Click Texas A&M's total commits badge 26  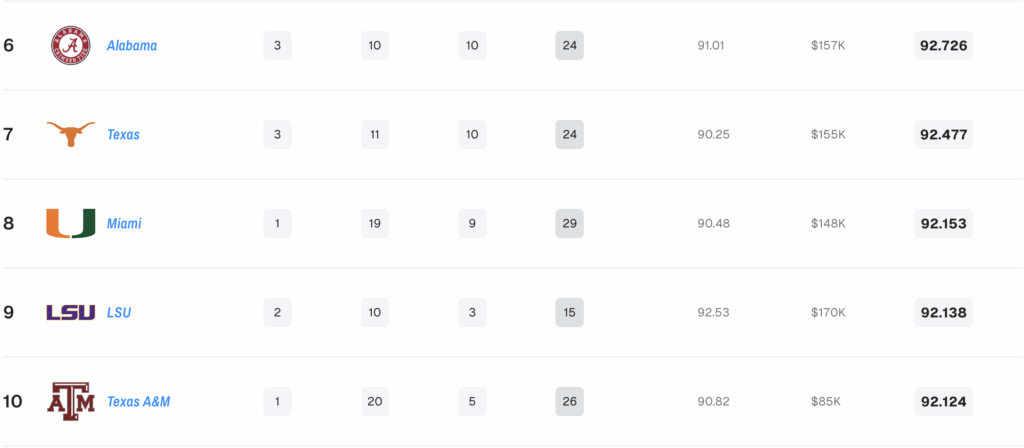pyautogui.click(x=569, y=401)
